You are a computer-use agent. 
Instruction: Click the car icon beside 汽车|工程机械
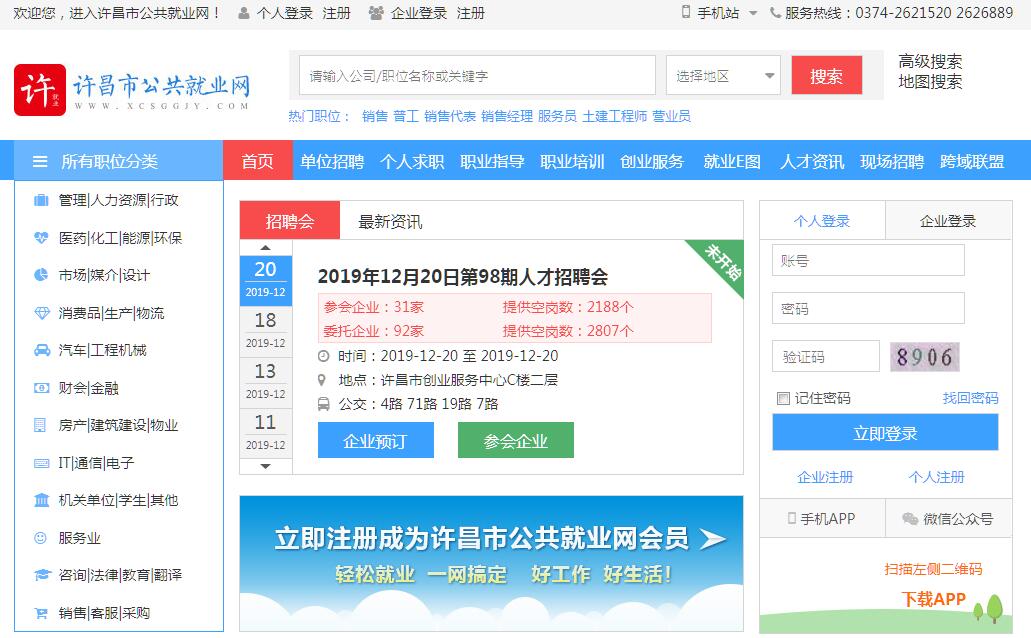(x=41, y=350)
